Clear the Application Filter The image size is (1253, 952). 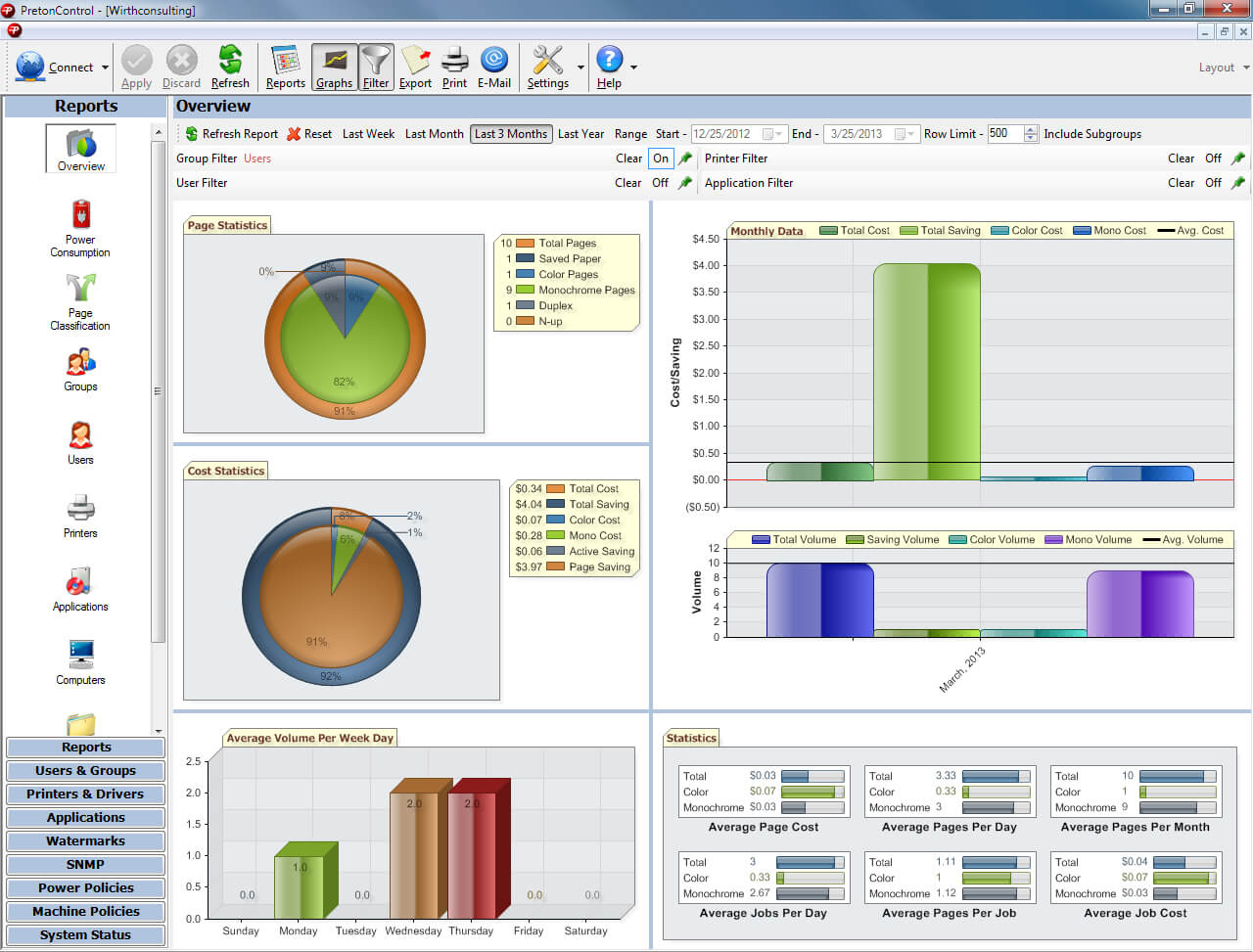[1182, 183]
